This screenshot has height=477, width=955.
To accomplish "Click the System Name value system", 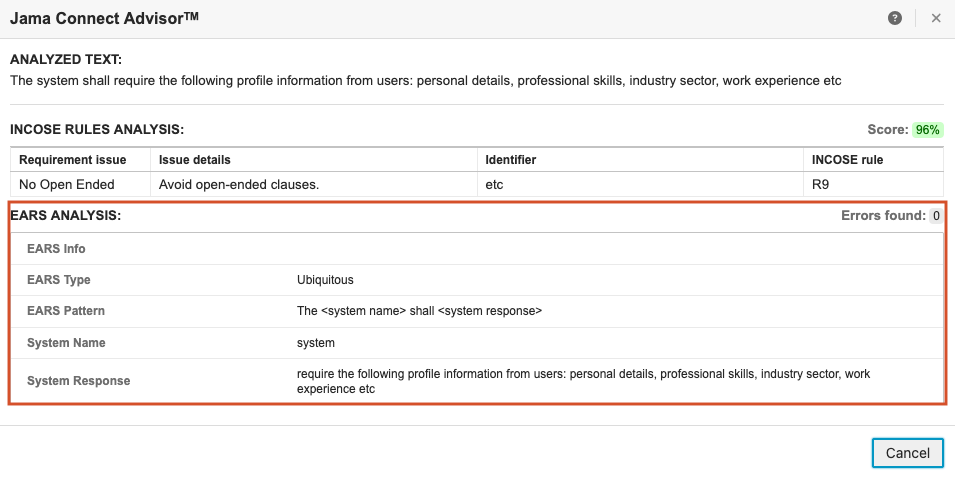I will click(315, 343).
